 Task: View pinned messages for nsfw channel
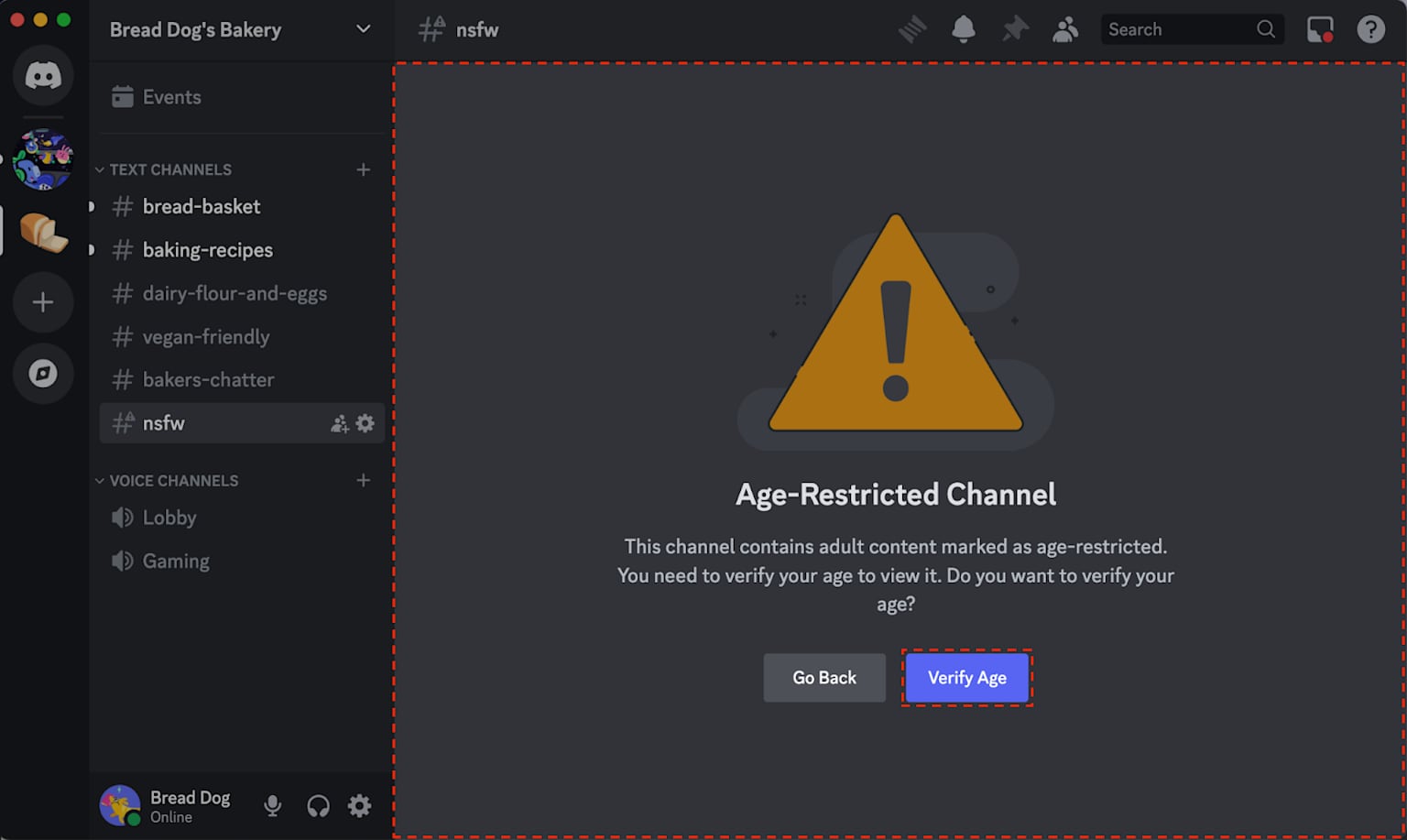1015,28
